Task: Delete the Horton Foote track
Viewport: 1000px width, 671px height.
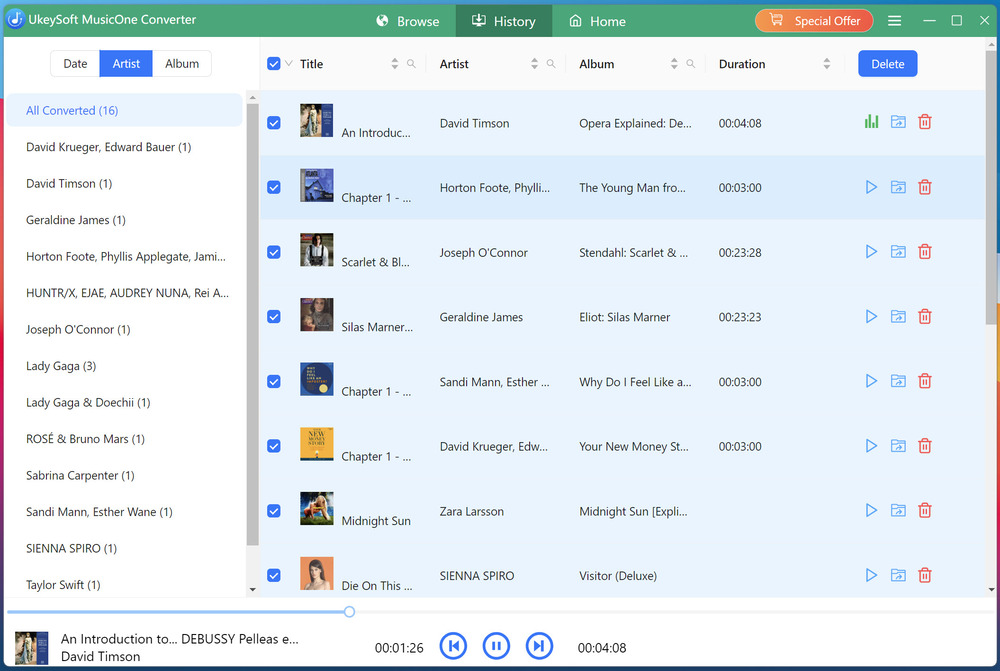Action: click(x=925, y=187)
